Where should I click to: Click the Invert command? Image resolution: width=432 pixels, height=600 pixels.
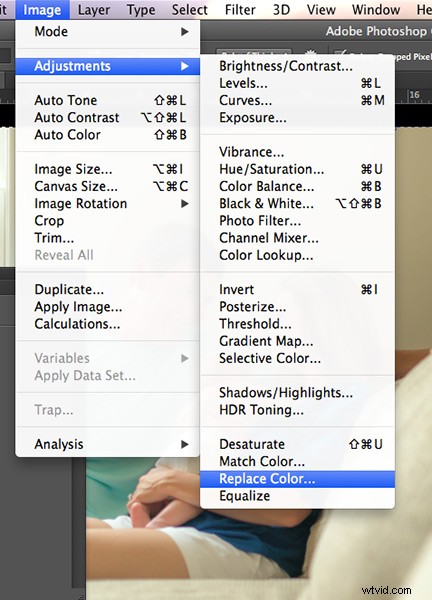[x=297, y=289]
